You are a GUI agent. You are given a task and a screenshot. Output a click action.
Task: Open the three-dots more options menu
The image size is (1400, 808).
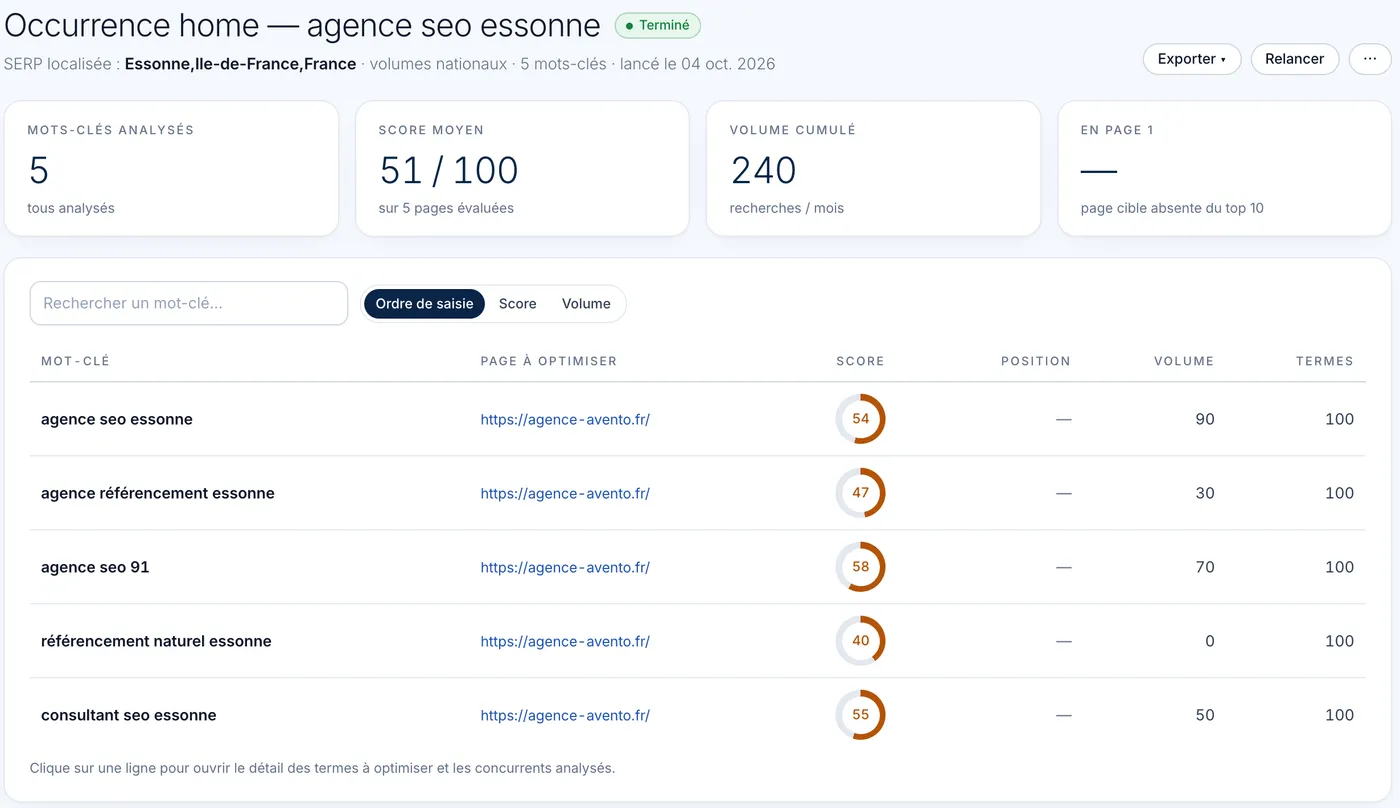click(x=1369, y=59)
